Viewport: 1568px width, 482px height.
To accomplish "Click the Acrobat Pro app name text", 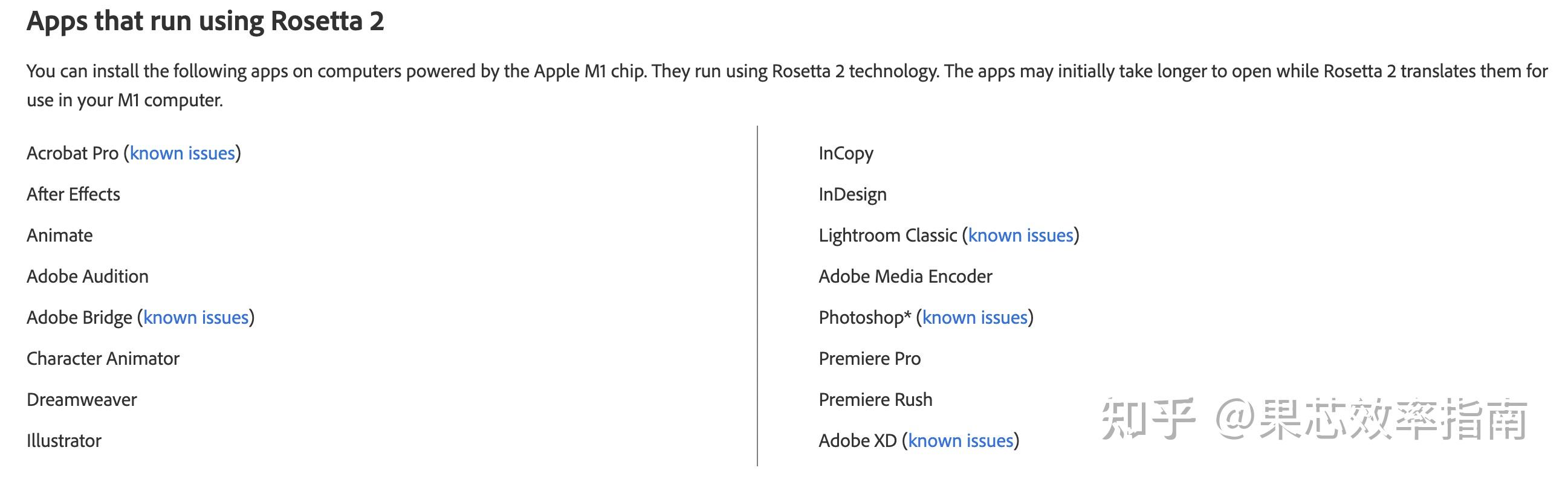I will [73, 153].
